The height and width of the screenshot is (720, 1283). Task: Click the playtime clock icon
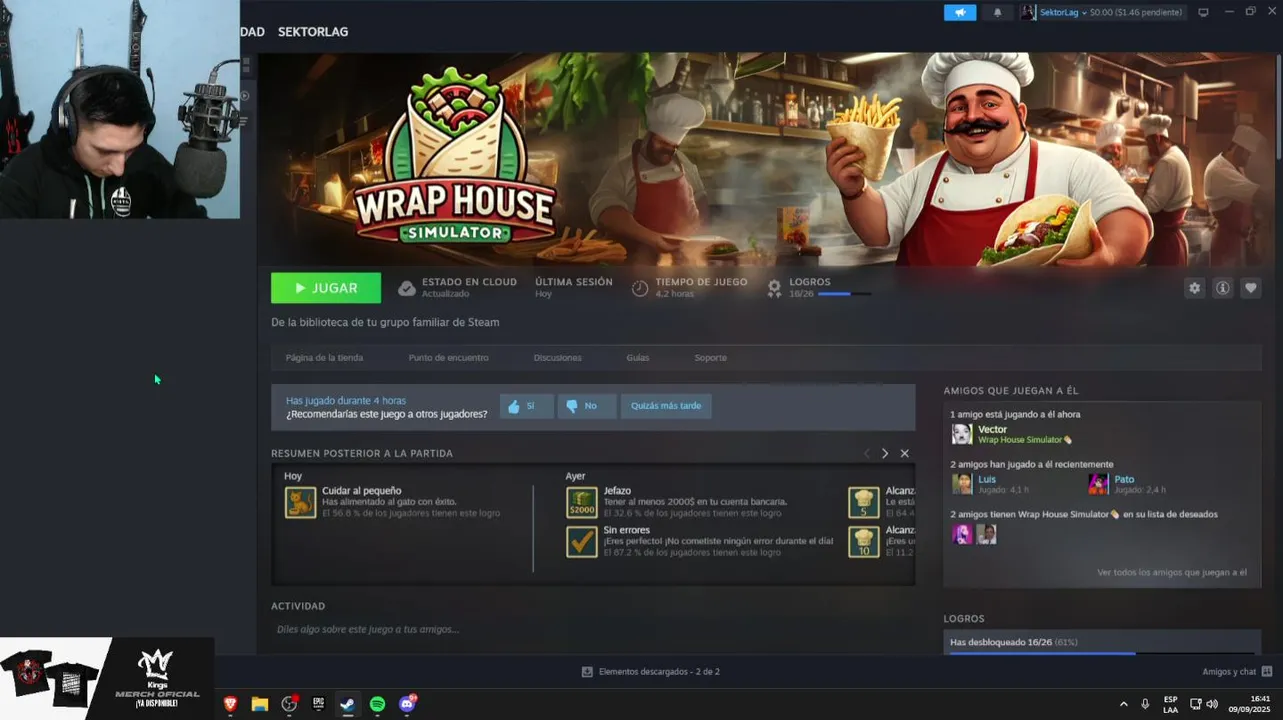pyautogui.click(x=640, y=288)
